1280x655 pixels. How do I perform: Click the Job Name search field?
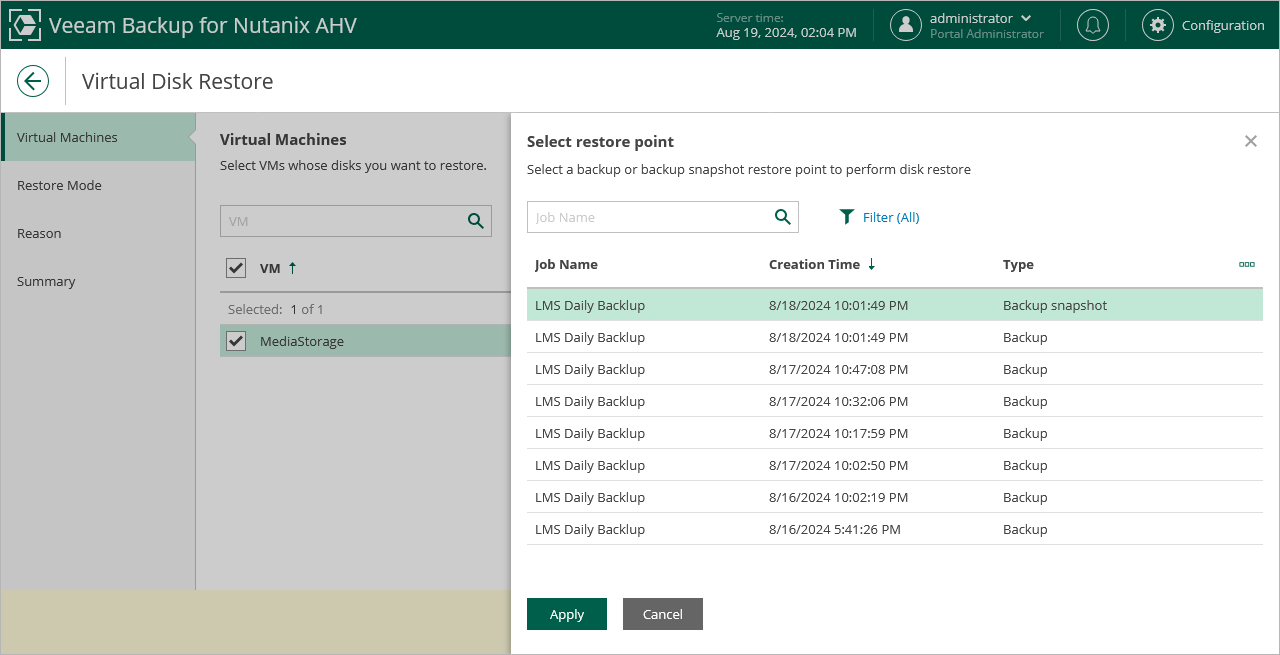tap(650, 217)
